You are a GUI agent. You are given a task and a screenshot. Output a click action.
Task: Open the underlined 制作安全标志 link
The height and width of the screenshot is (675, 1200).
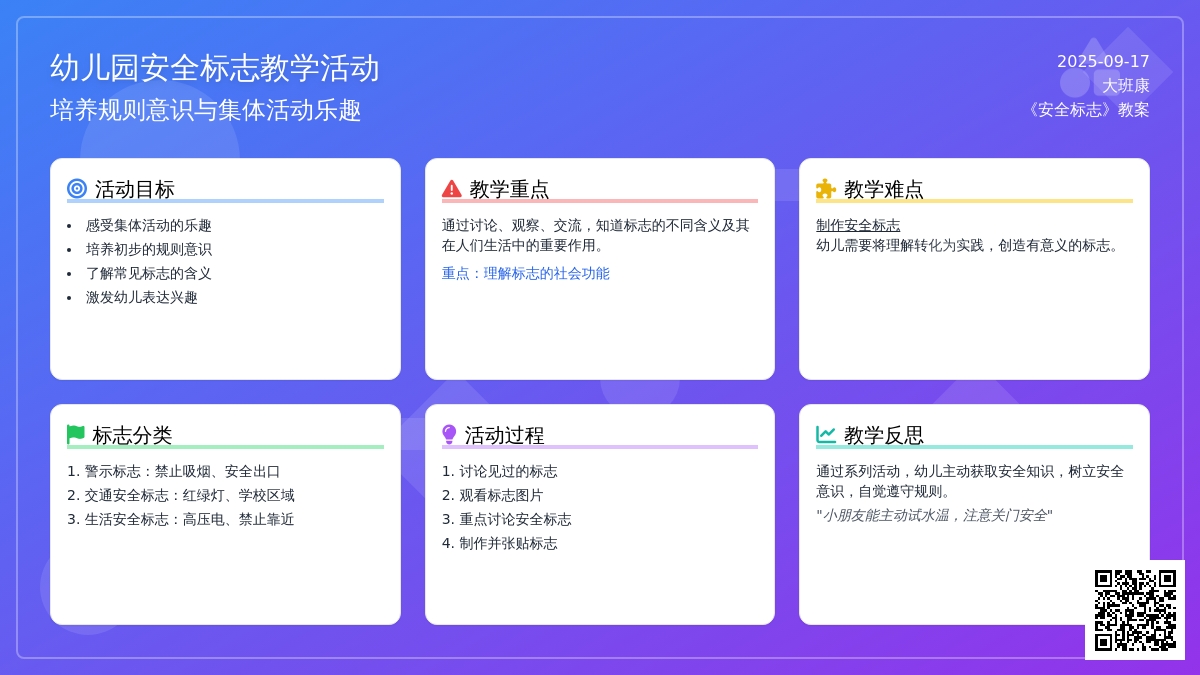pos(858,225)
